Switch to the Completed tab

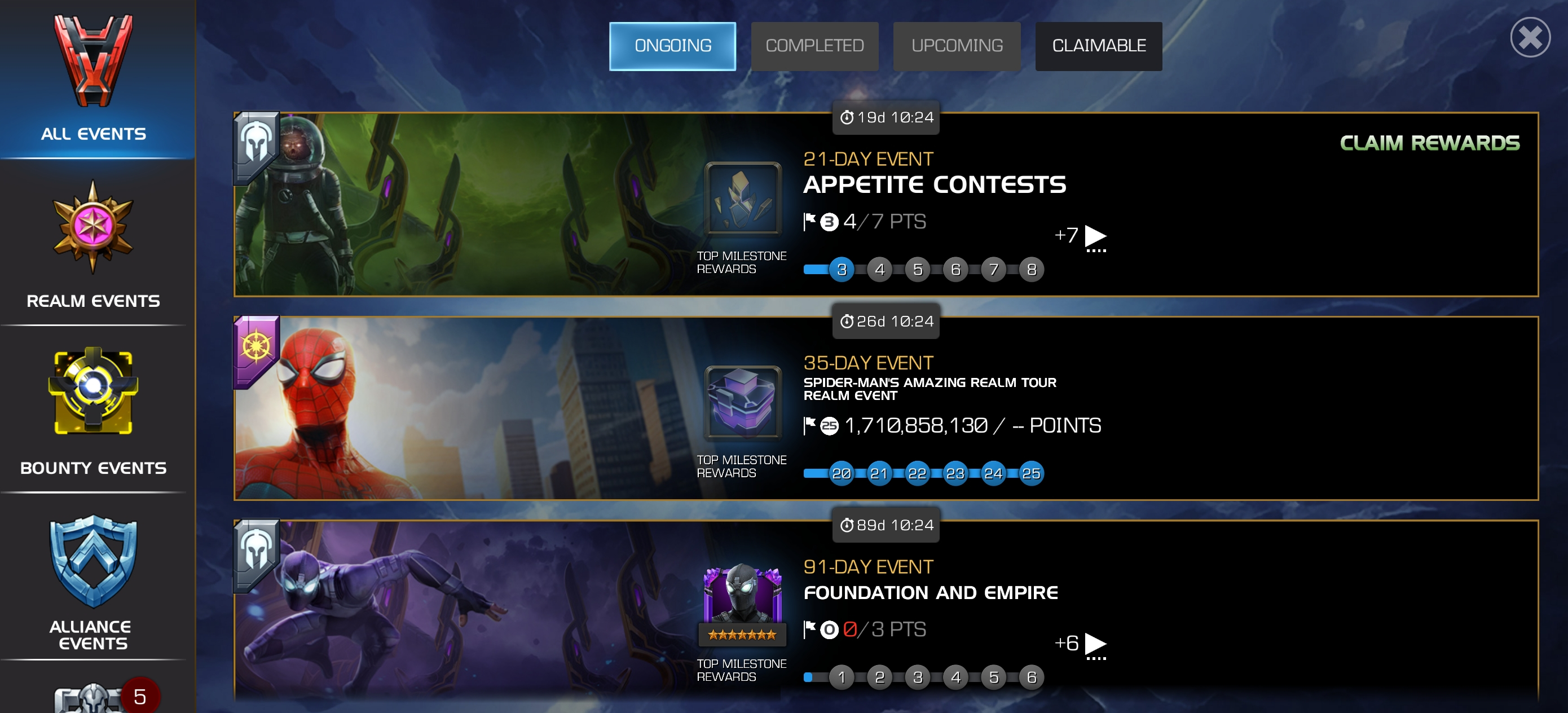[x=814, y=46]
